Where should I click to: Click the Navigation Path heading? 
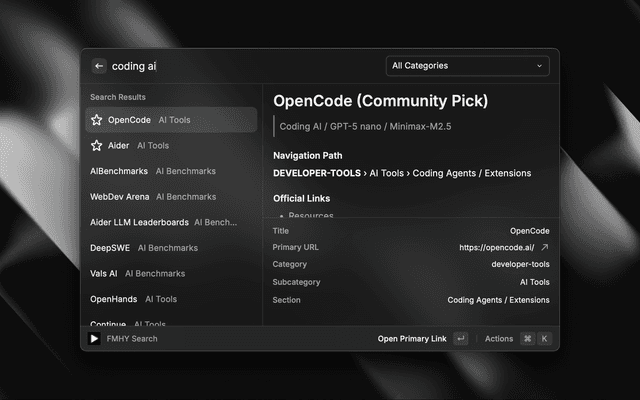[308, 156]
